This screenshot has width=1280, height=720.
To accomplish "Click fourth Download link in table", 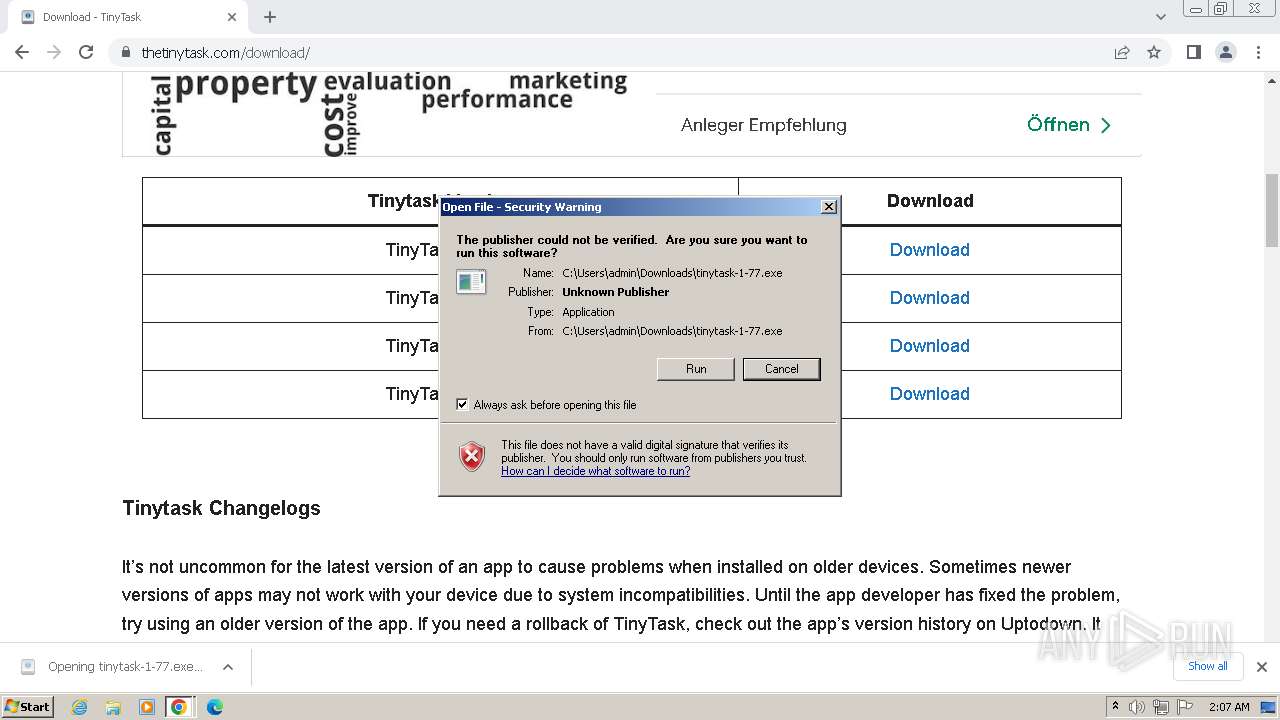I will tap(929, 394).
